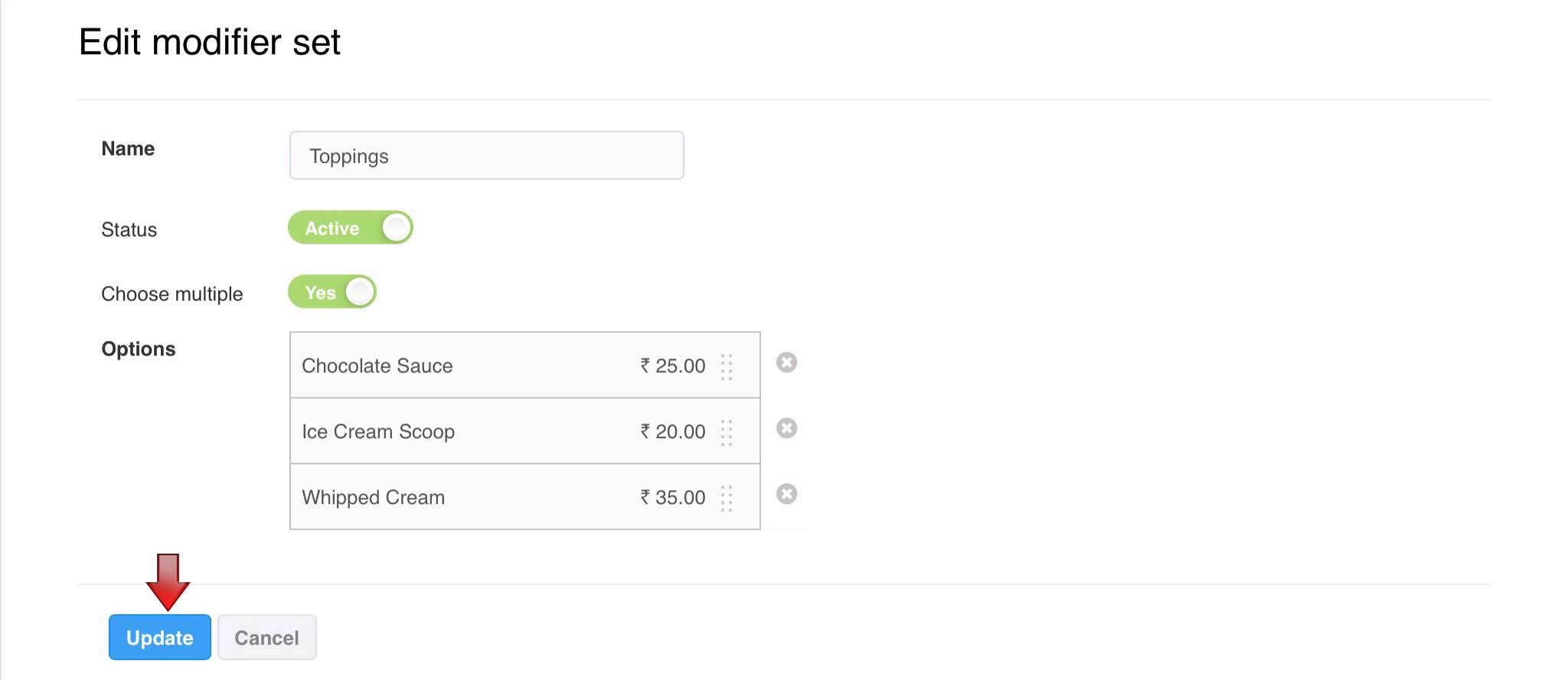Turn off the Choose multiple switch
Image resolution: width=1568 pixels, height=680 pixels.
coord(332,292)
